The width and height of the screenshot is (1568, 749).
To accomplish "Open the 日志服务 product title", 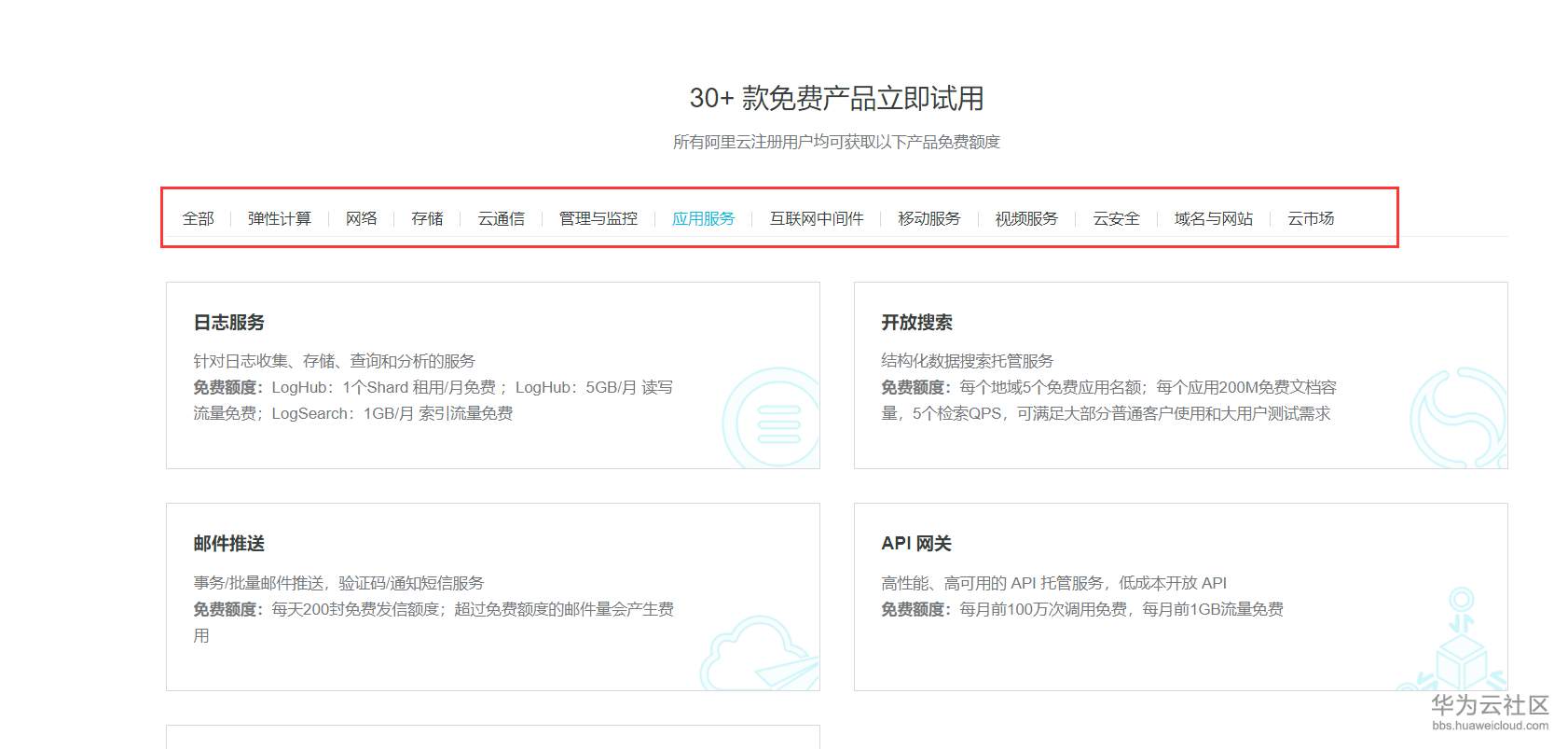I will (x=229, y=323).
